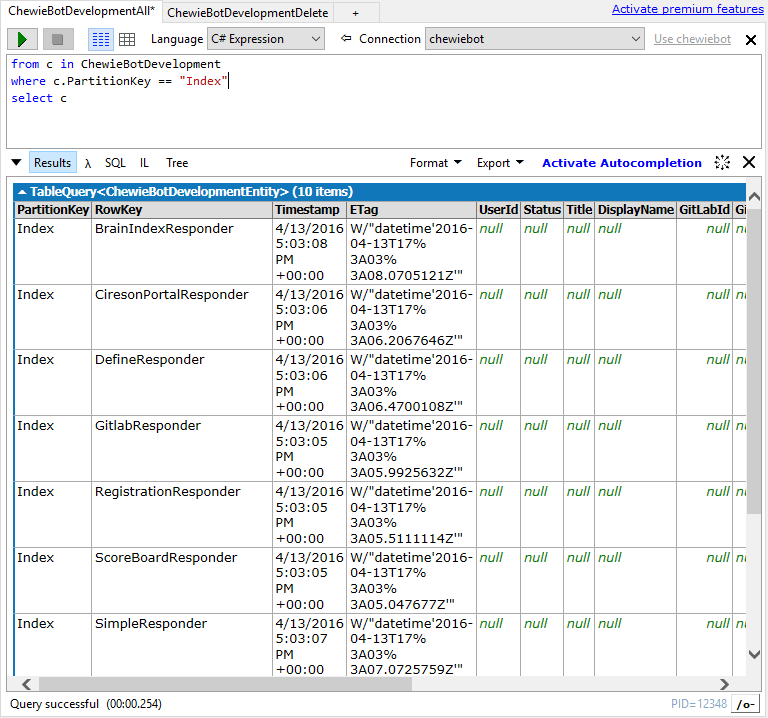This screenshot has width=768, height=718.
Task: Expand the Export menu
Action: click(500, 163)
